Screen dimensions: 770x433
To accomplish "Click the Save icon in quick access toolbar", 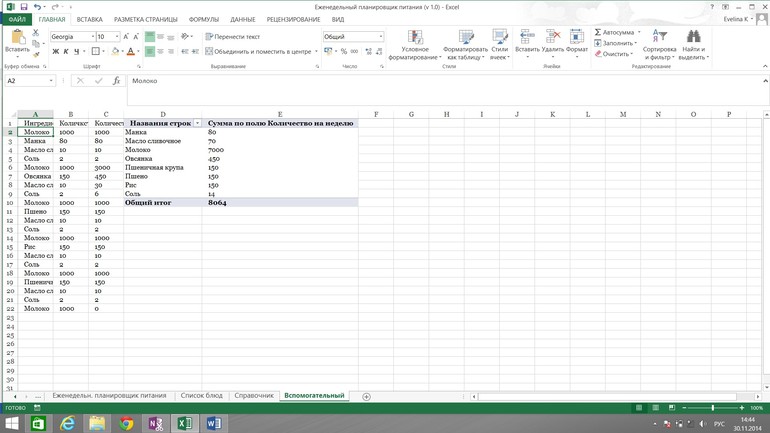I will 24,7.
